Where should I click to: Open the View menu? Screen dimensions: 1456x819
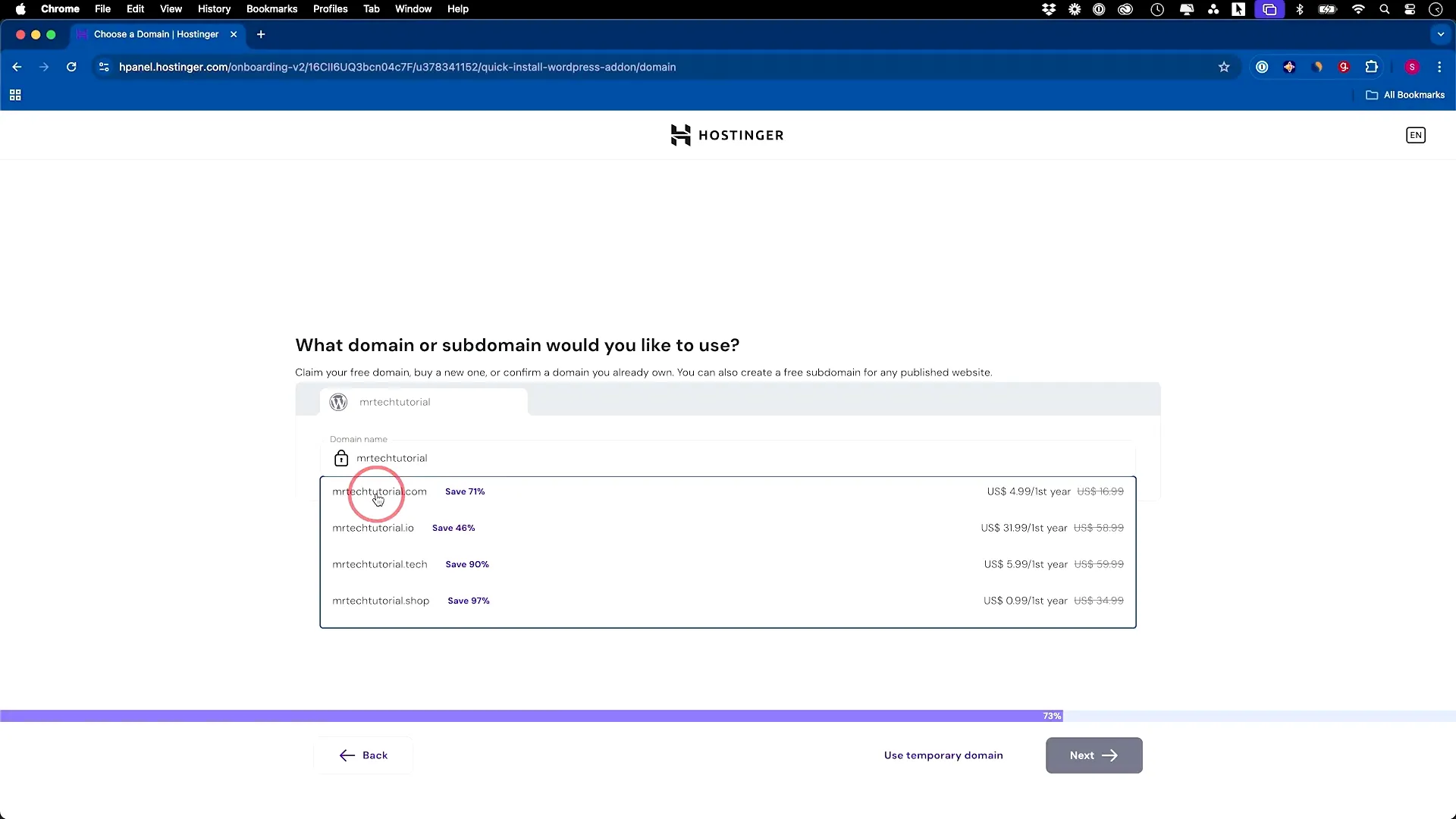tap(171, 9)
